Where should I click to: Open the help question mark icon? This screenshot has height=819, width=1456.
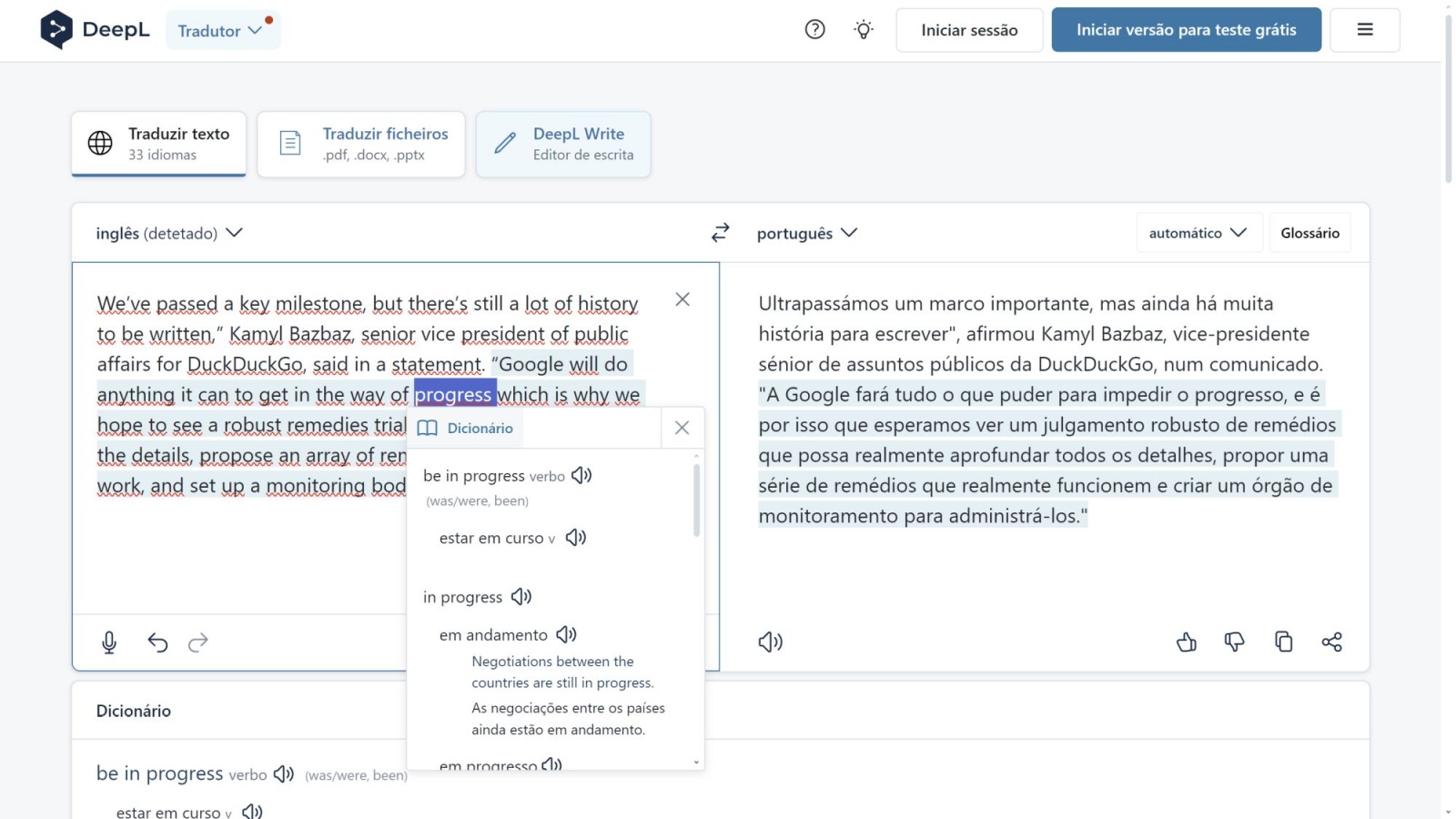pyautogui.click(x=814, y=30)
